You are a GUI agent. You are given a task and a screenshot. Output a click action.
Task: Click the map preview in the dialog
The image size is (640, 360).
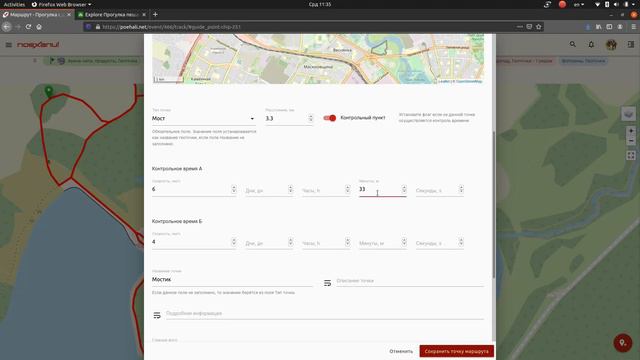tap(318, 59)
